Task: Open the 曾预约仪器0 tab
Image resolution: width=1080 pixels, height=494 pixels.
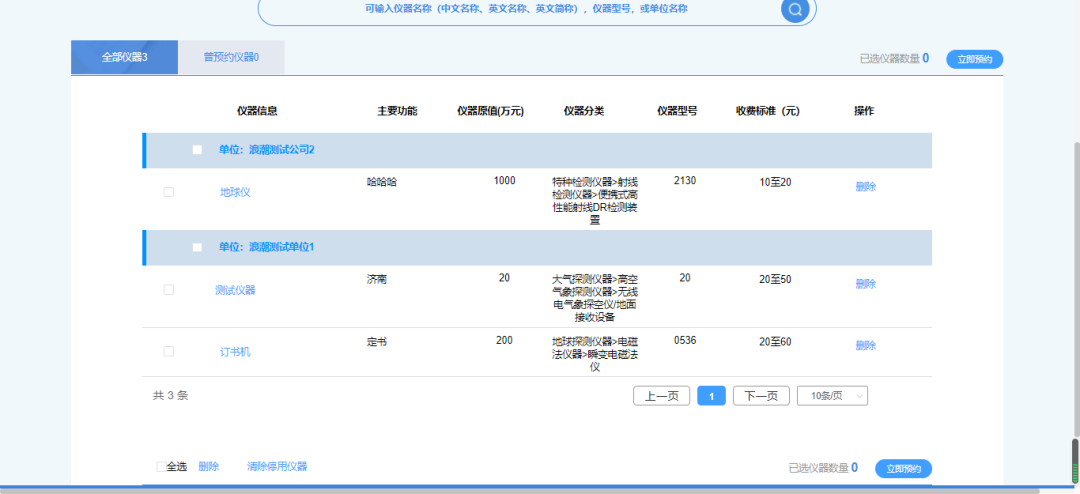Action: pos(231,57)
